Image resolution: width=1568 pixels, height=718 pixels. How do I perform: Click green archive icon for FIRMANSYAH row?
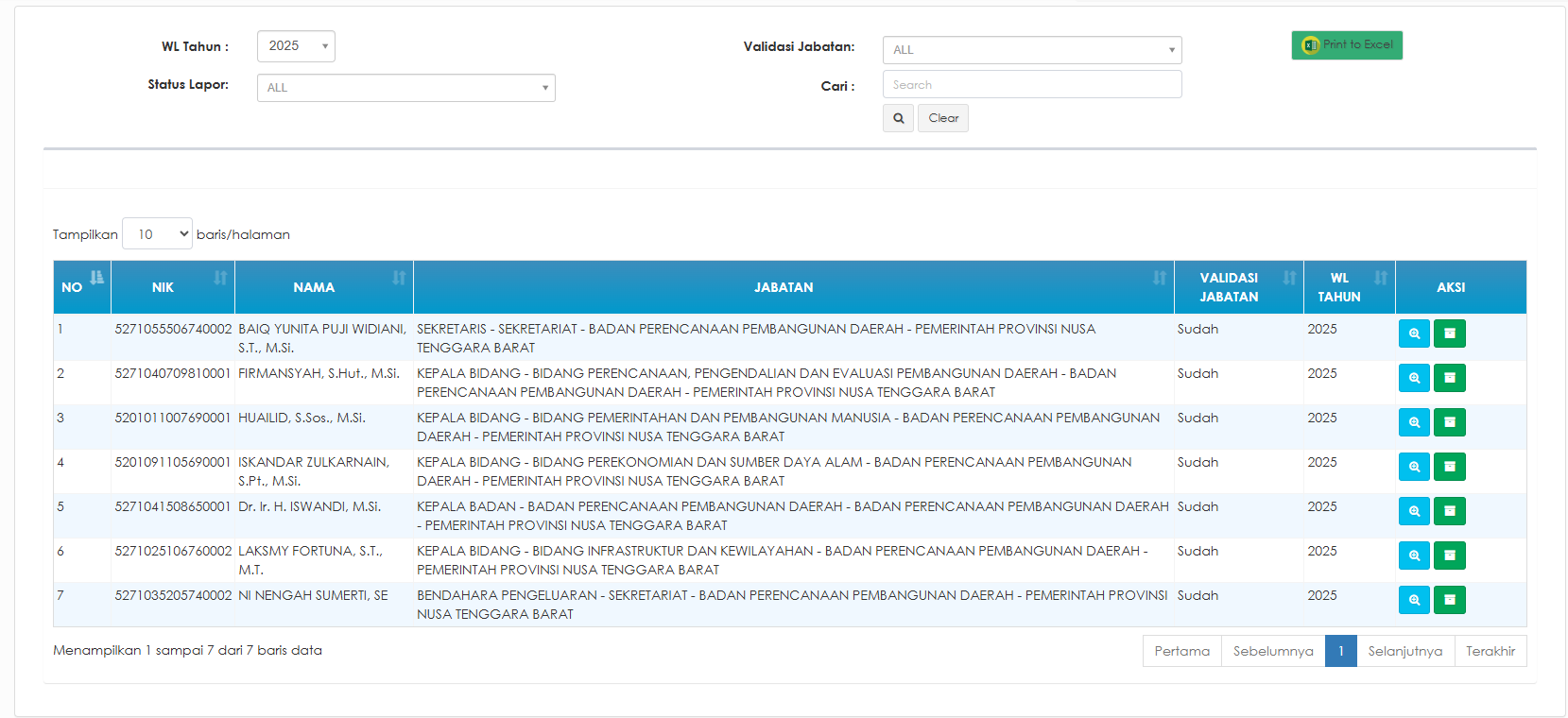click(x=1450, y=378)
